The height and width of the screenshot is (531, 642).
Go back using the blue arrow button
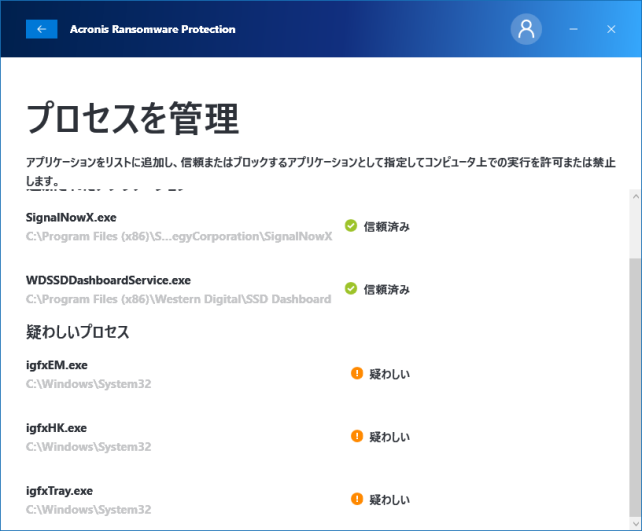[x=41, y=29]
